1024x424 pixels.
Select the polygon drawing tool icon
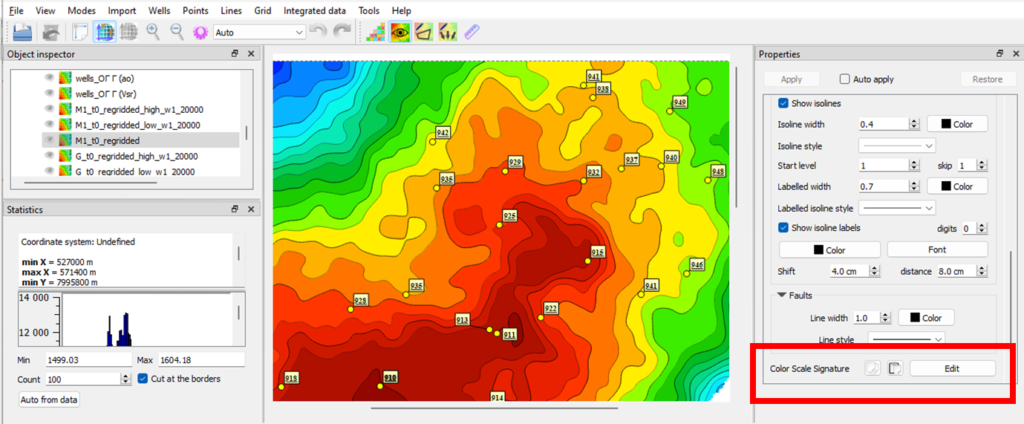tap(425, 32)
